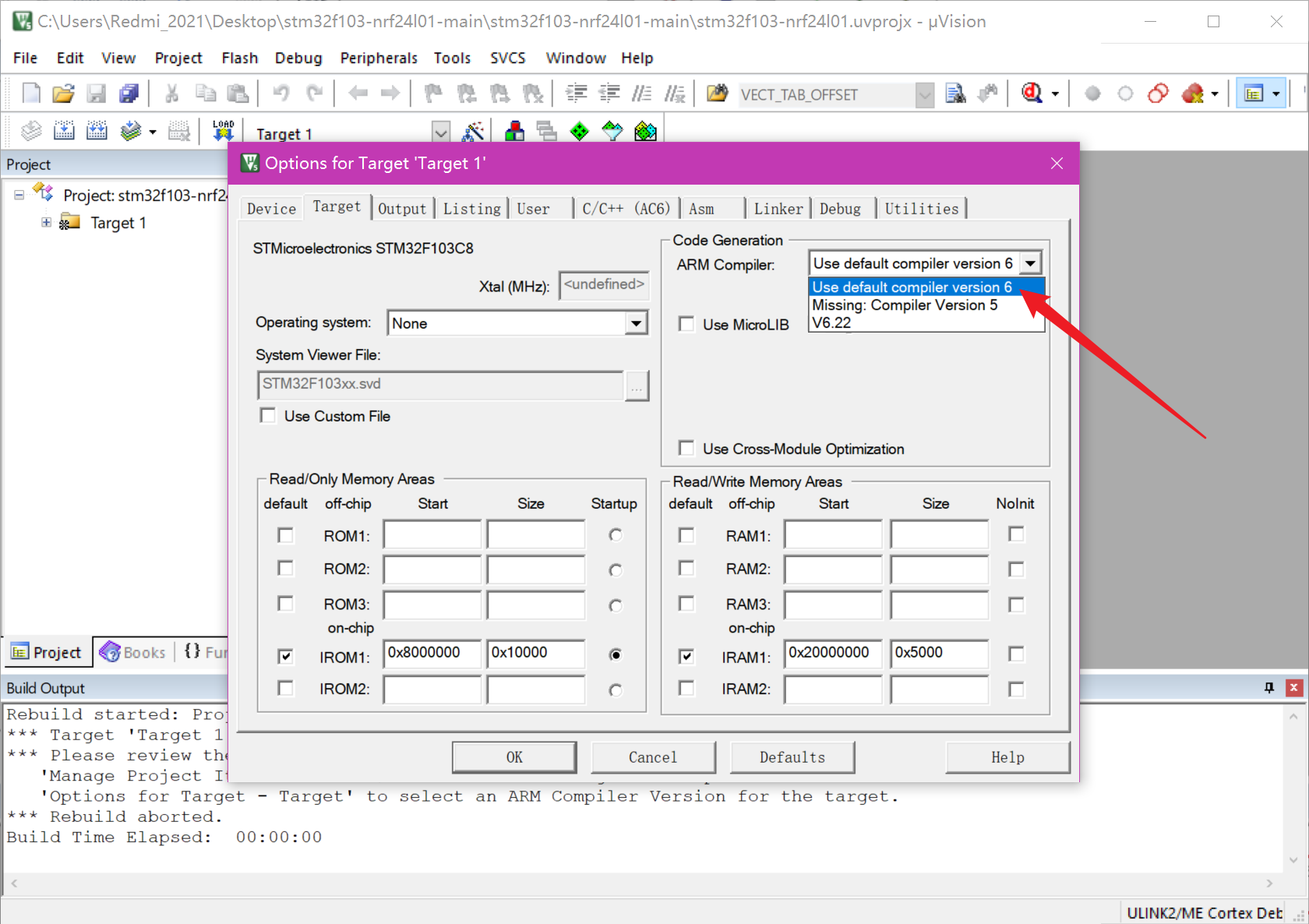Toggle the IRAM1 default checkbox
Viewport: 1309px width, 924px height.
click(x=686, y=656)
